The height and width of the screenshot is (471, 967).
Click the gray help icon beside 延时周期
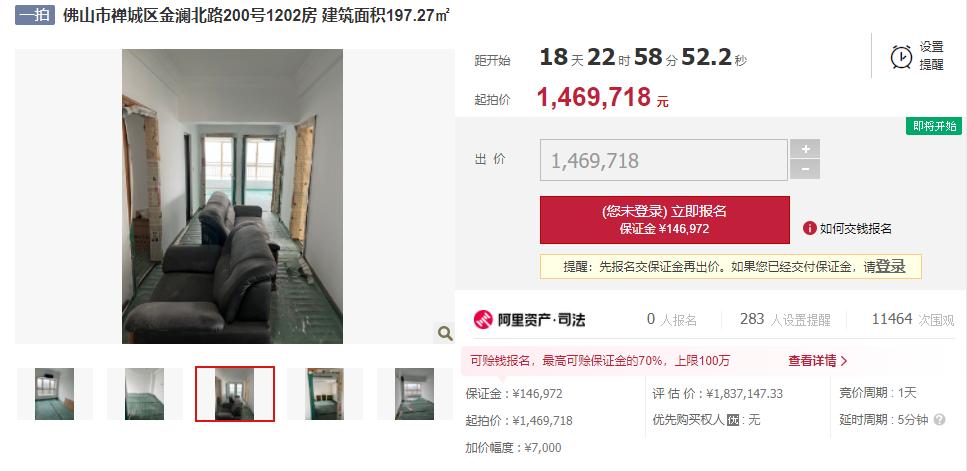coord(939,420)
